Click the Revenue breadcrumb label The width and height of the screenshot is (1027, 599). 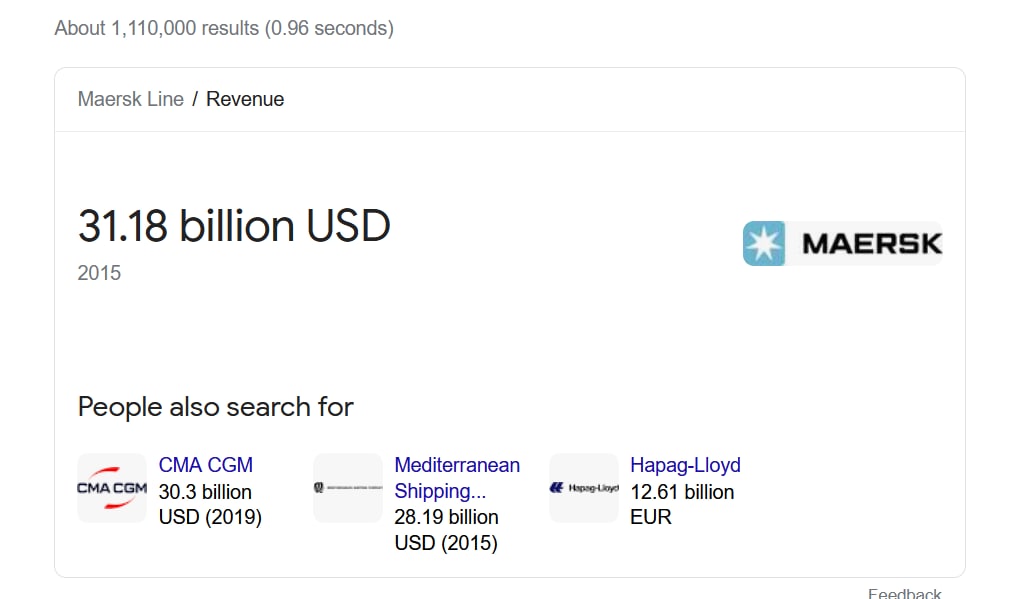(x=245, y=99)
